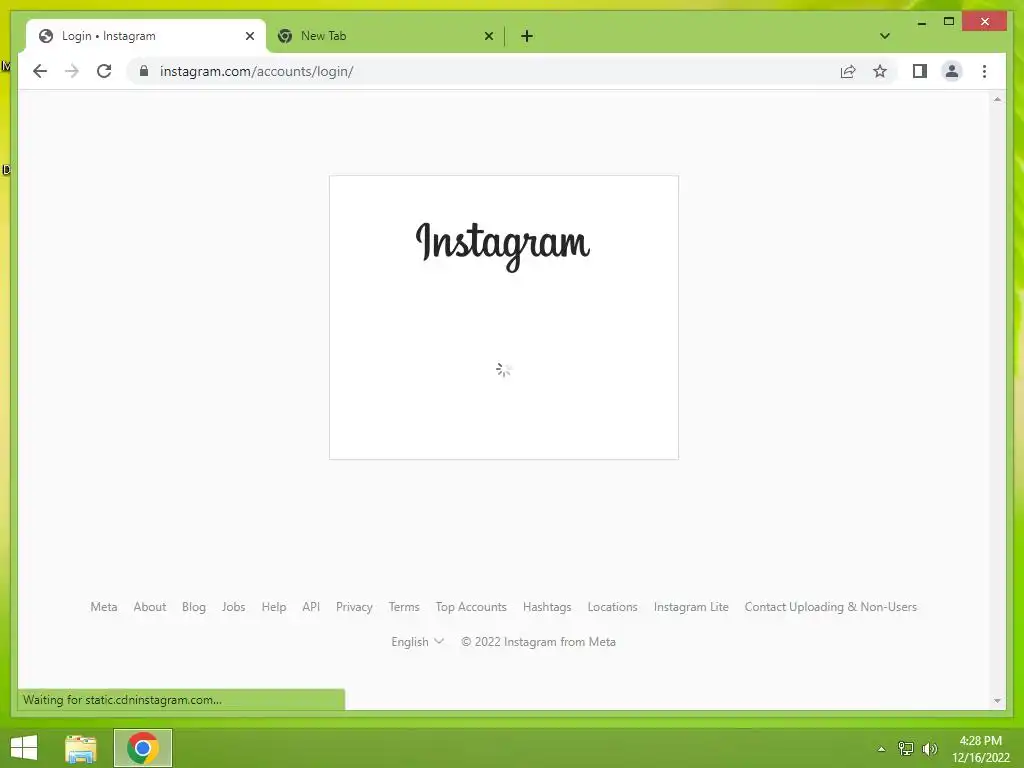1024x768 pixels.
Task: Click the address bar URL
Action: point(257,71)
